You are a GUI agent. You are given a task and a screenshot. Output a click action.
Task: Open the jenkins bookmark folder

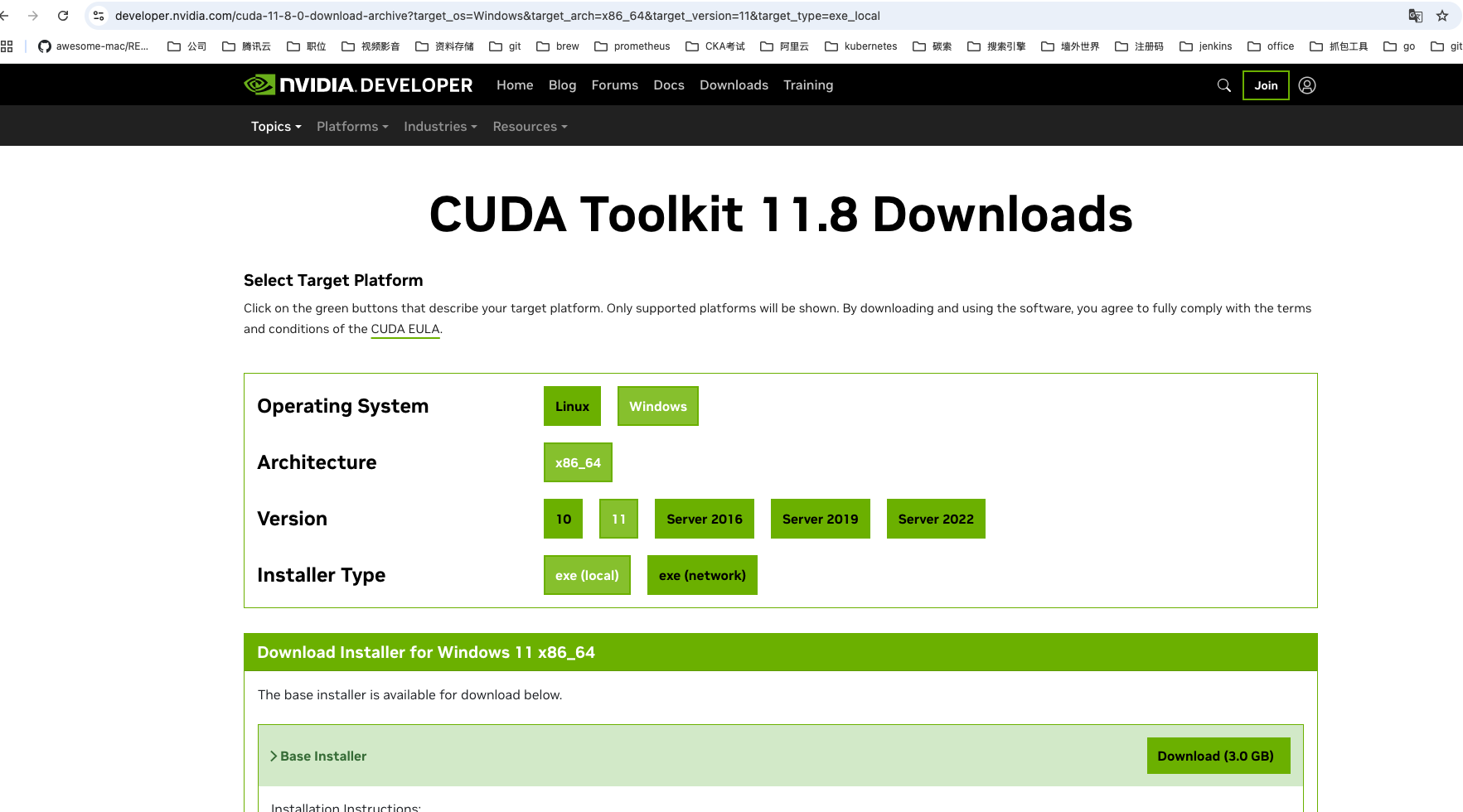tap(1205, 46)
